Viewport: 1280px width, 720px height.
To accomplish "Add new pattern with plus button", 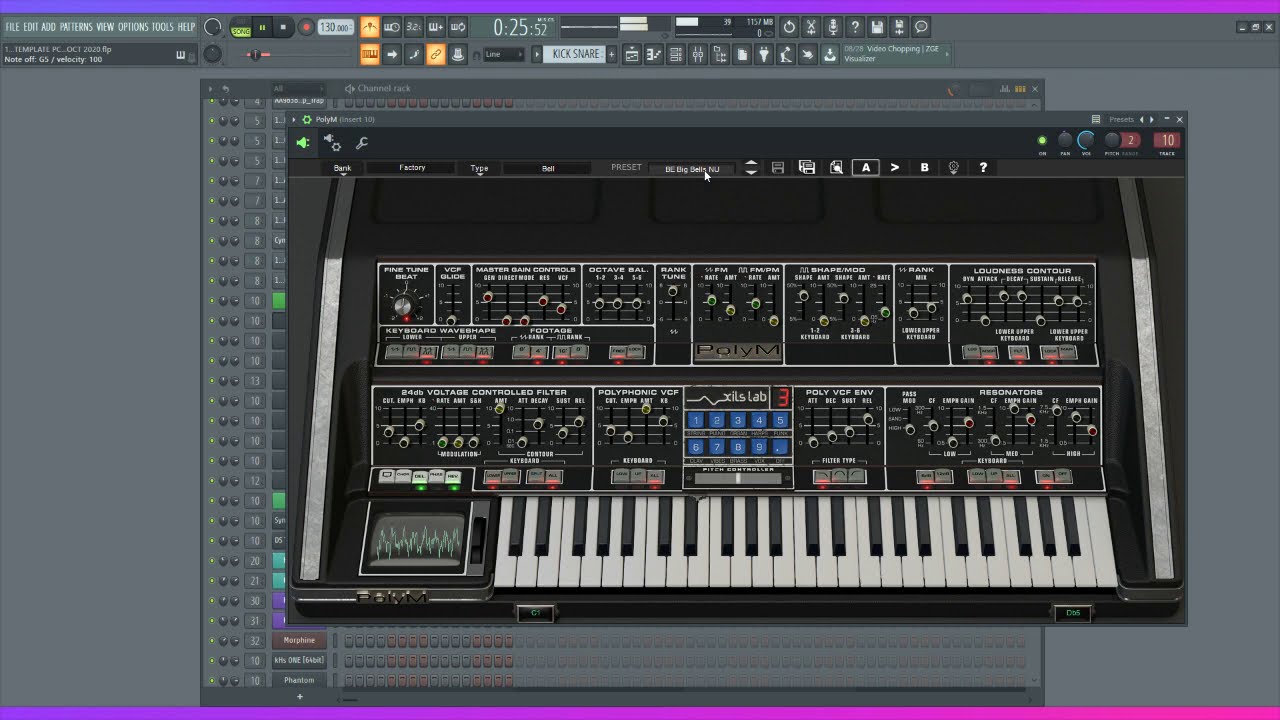I will [611, 54].
